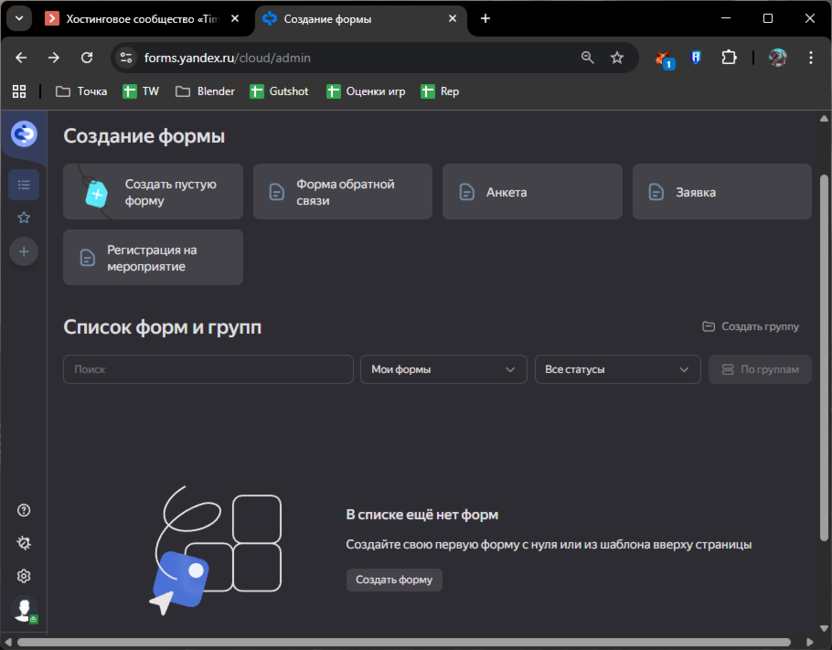
Task: Open the forms list icon in sidebar
Action: pos(24,184)
